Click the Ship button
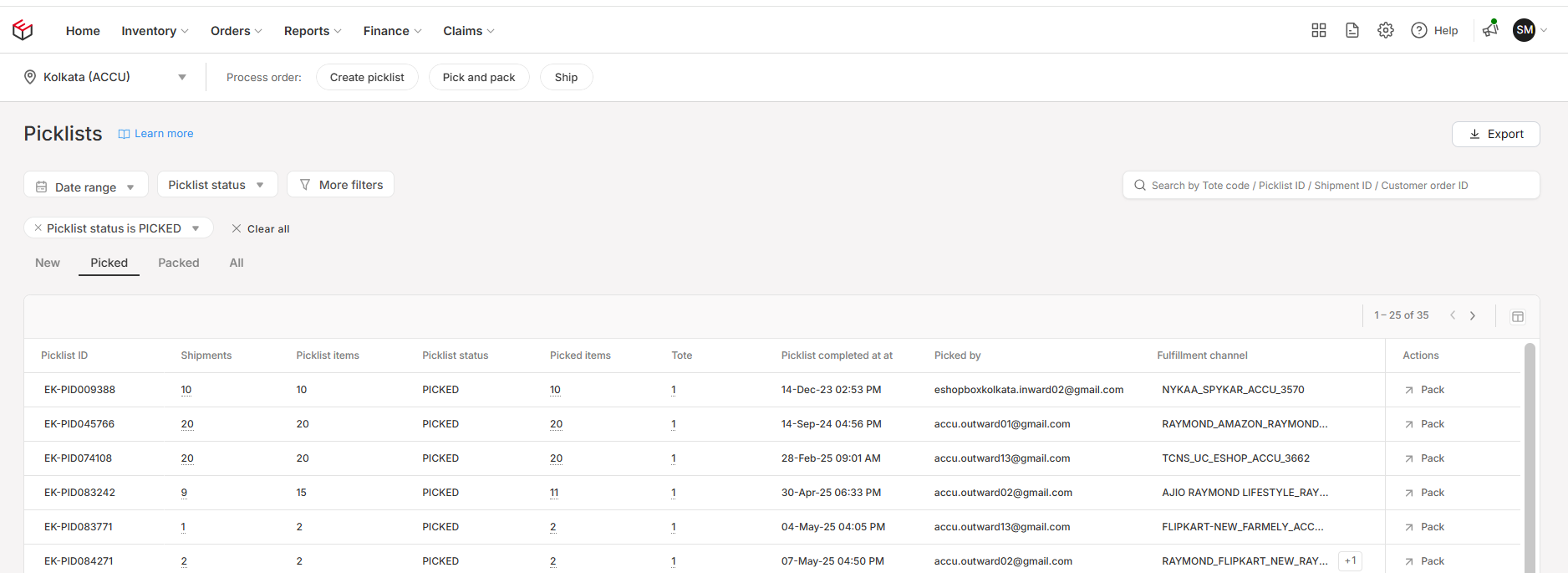This screenshot has height=573, width=1568. point(566,77)
